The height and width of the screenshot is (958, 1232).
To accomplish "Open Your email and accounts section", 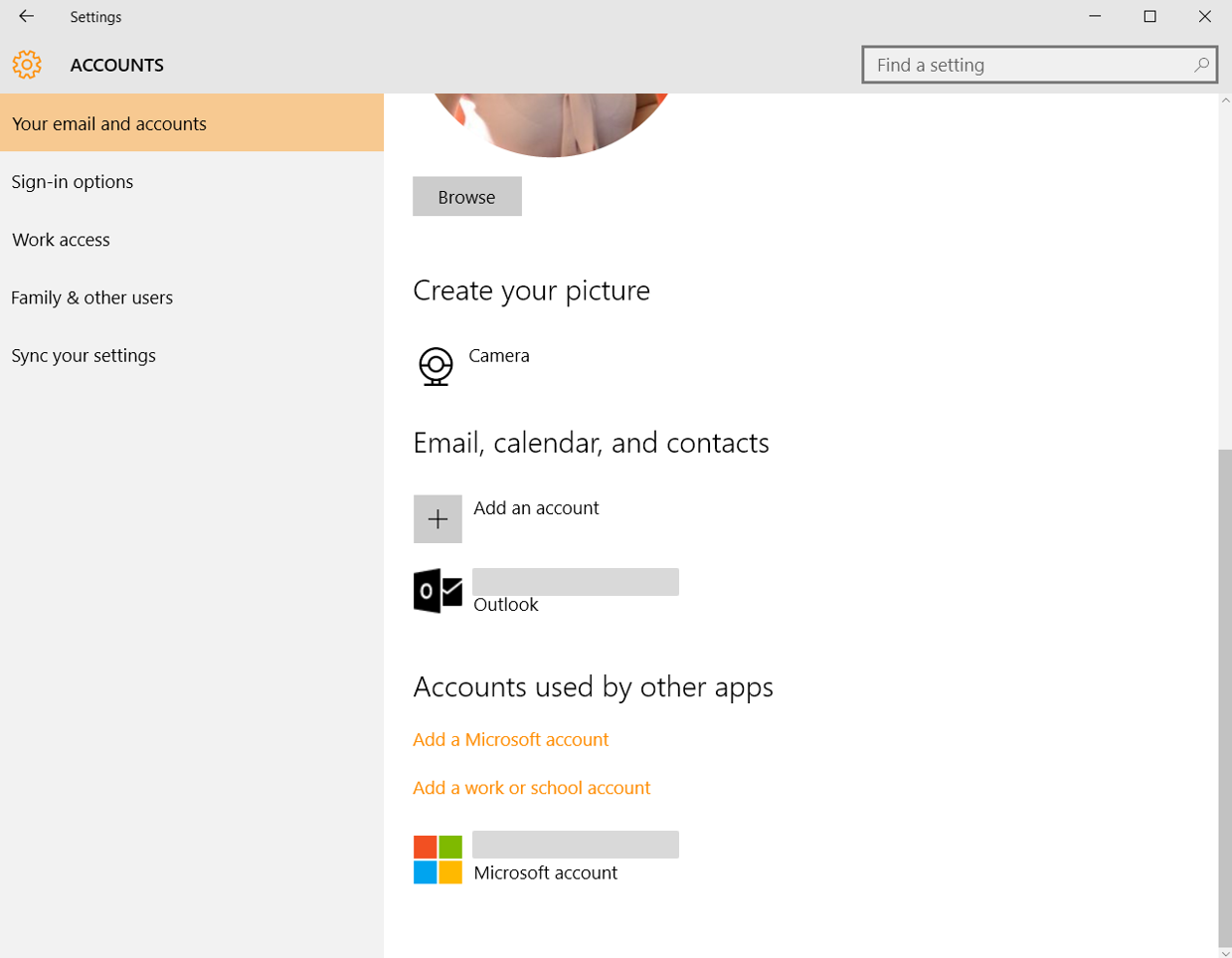I will pyautogui.click(x=192, y=123).
